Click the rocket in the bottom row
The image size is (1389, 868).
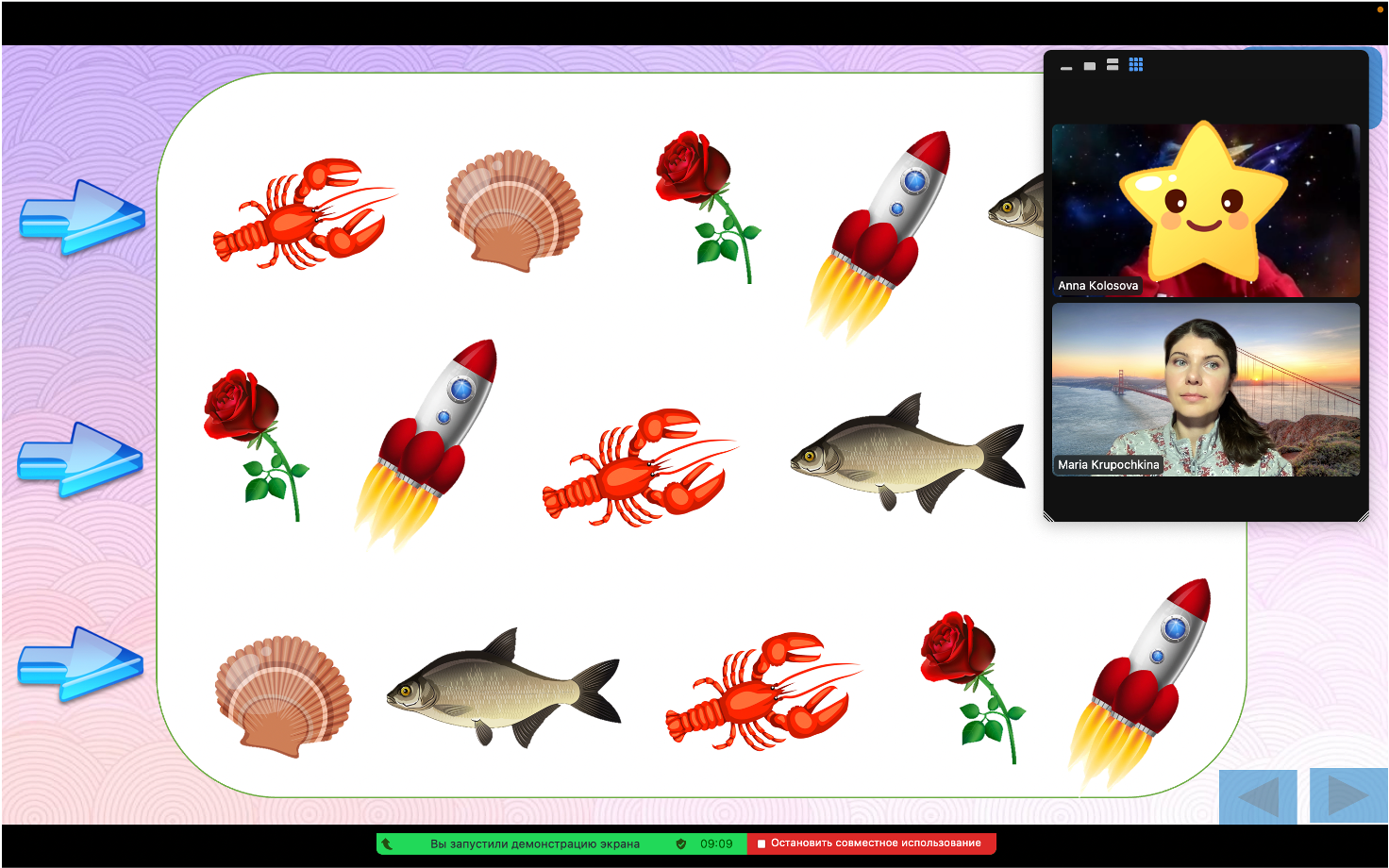click(1139, 682)
